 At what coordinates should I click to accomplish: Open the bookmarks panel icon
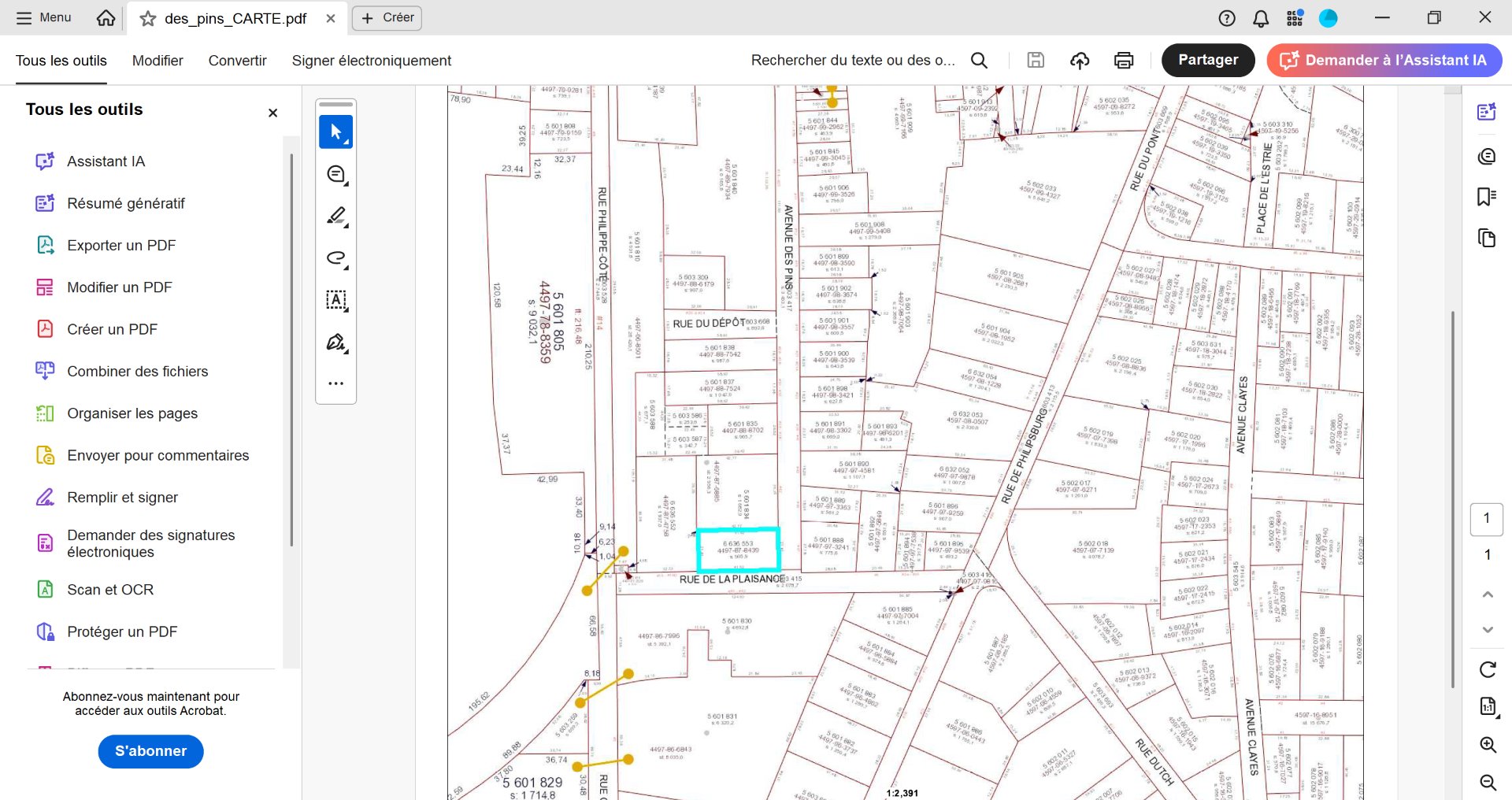1487,196
